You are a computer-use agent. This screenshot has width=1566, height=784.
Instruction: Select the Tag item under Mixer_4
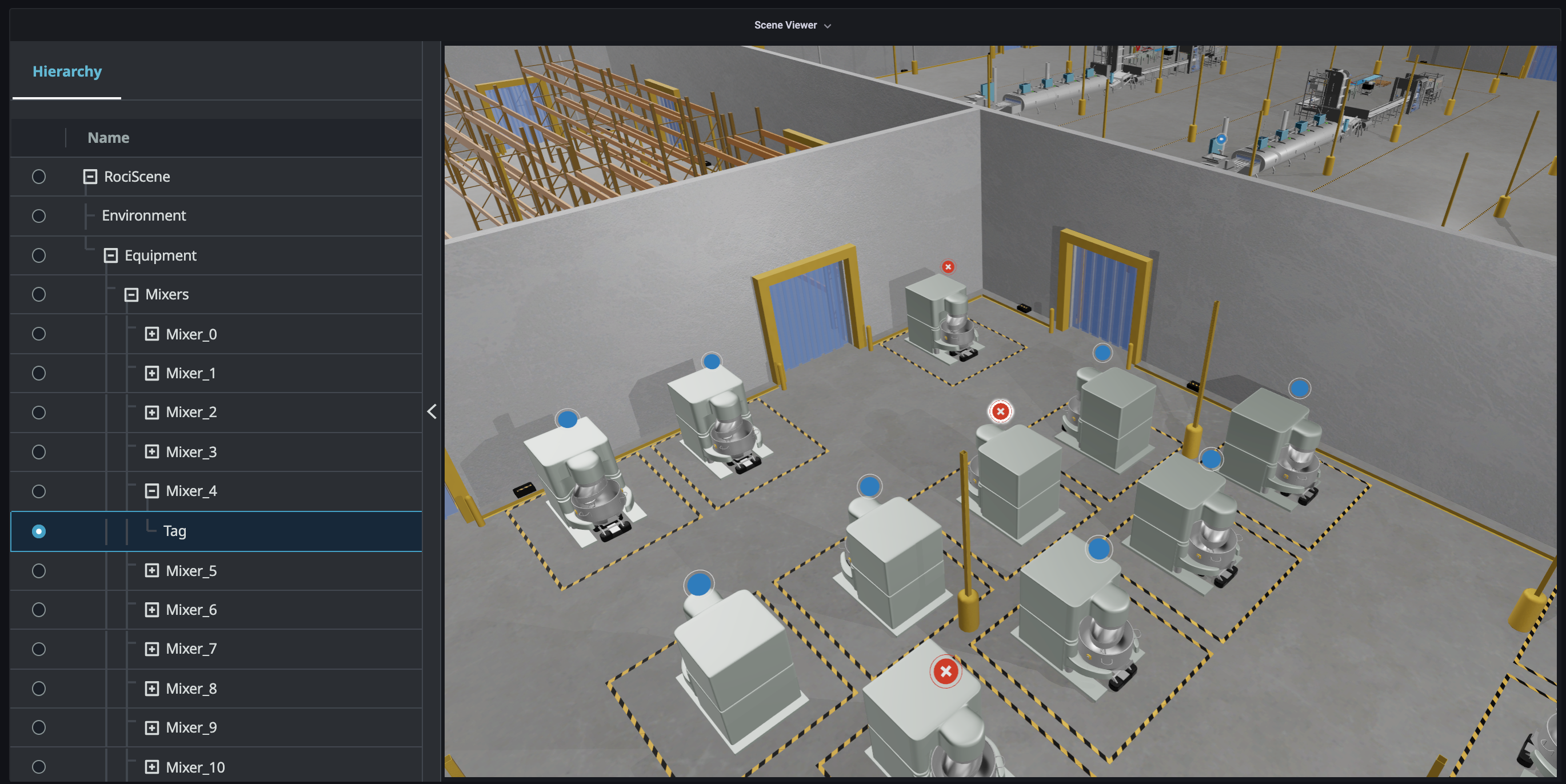click(174, 531)
